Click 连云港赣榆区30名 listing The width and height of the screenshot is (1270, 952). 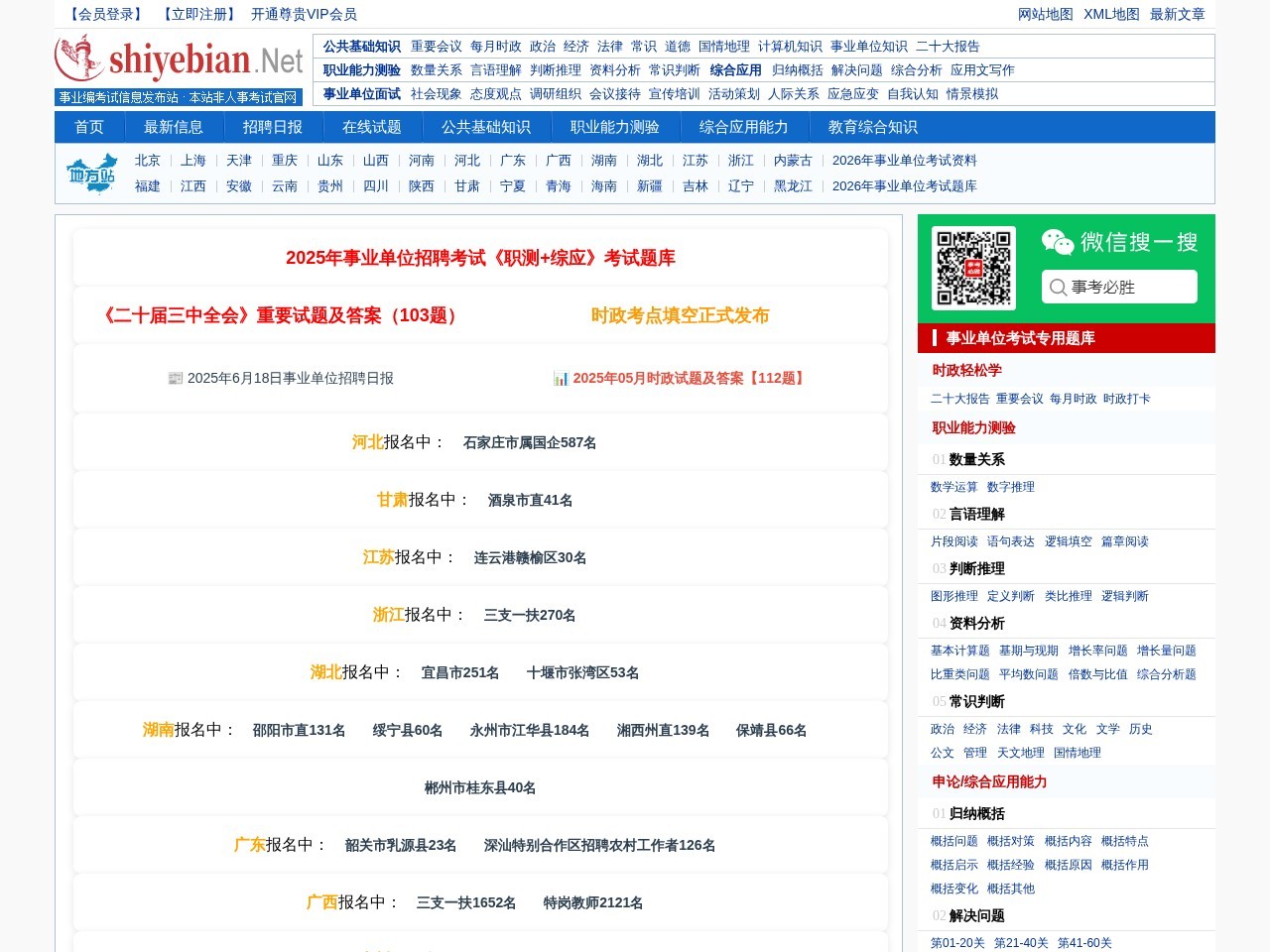coord(530,557)
